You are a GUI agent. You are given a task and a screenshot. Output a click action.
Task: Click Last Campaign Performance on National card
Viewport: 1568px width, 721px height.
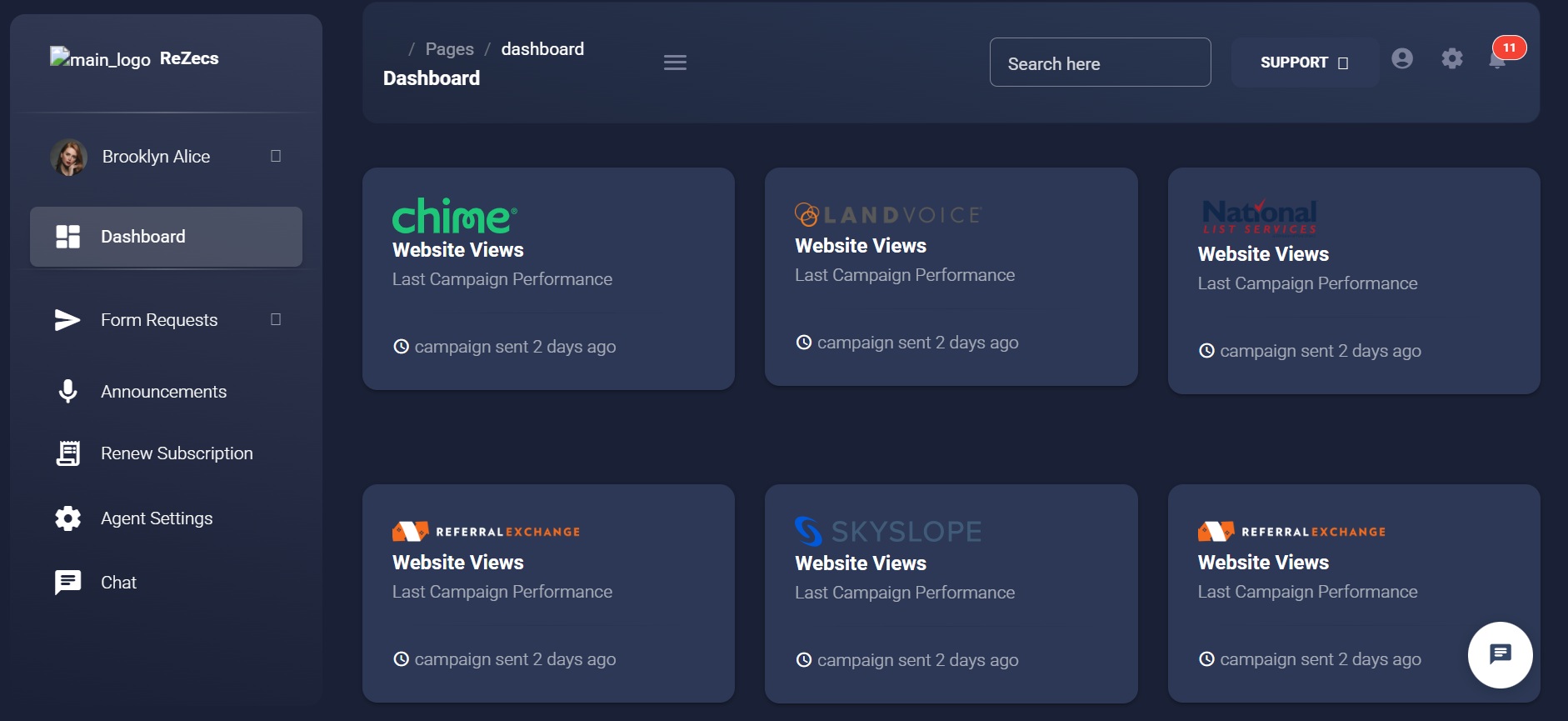1307,283
